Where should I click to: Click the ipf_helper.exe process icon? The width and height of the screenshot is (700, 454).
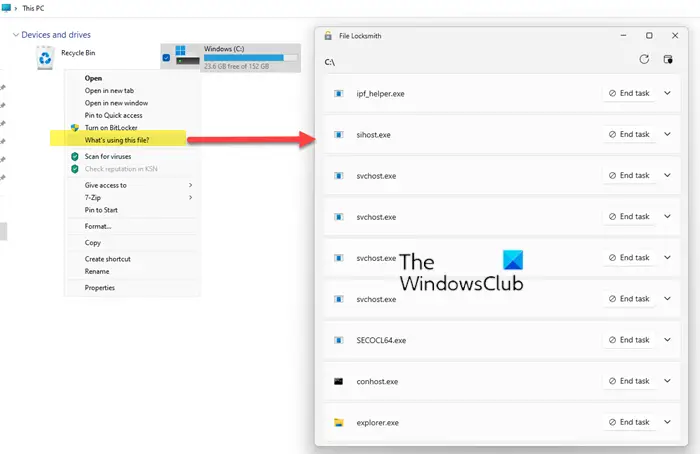point(339,93)
